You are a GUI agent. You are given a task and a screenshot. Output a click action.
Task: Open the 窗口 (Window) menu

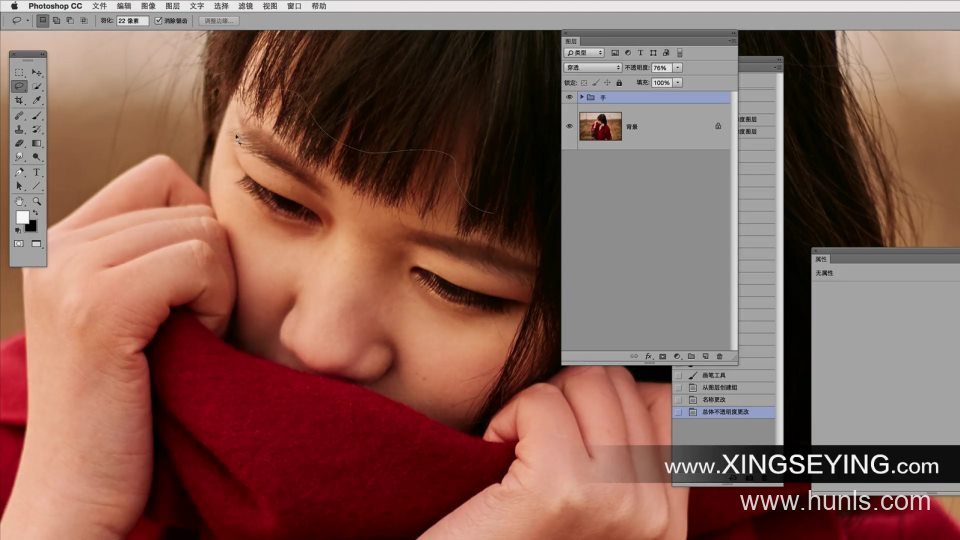click(294, 6)
